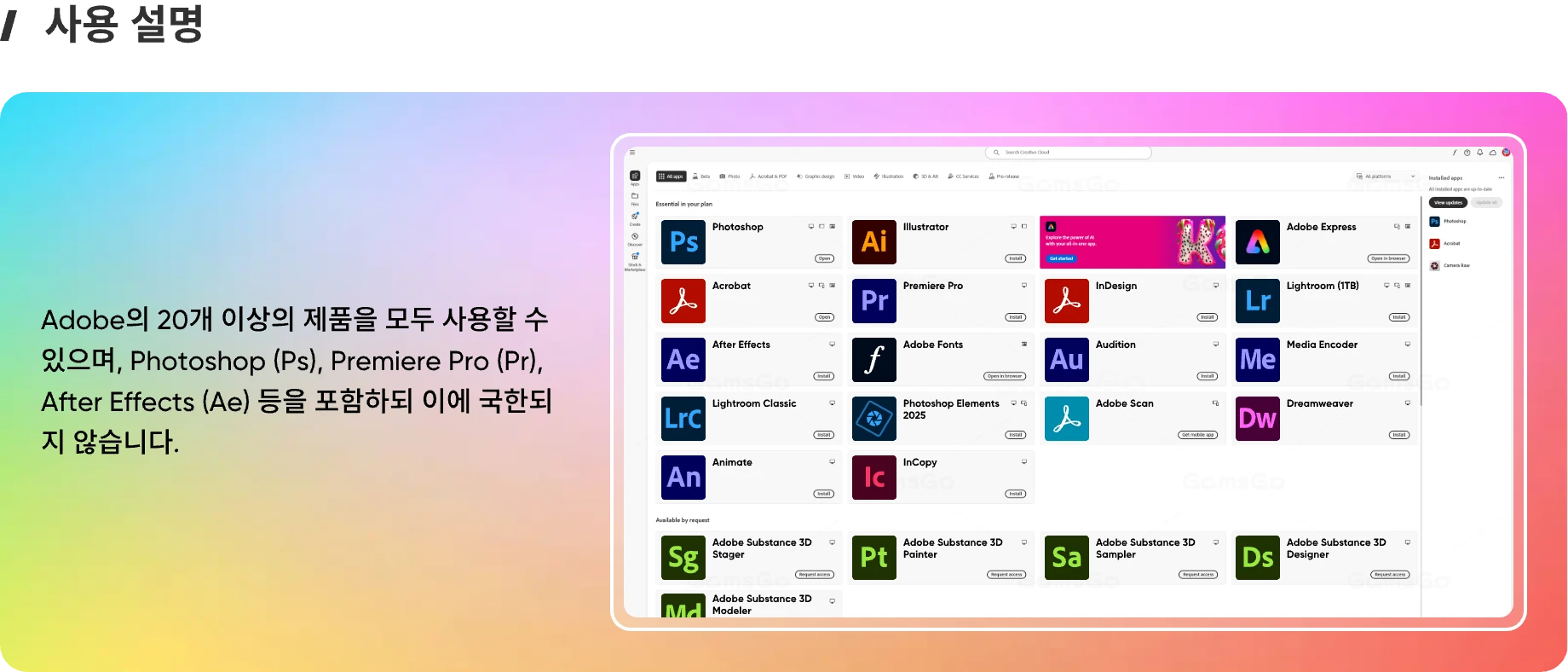The height and width of the screenshot is (672, 1568).
Task: Click the Substance 3D Painter Pt icon
Action: click(874, 558)
